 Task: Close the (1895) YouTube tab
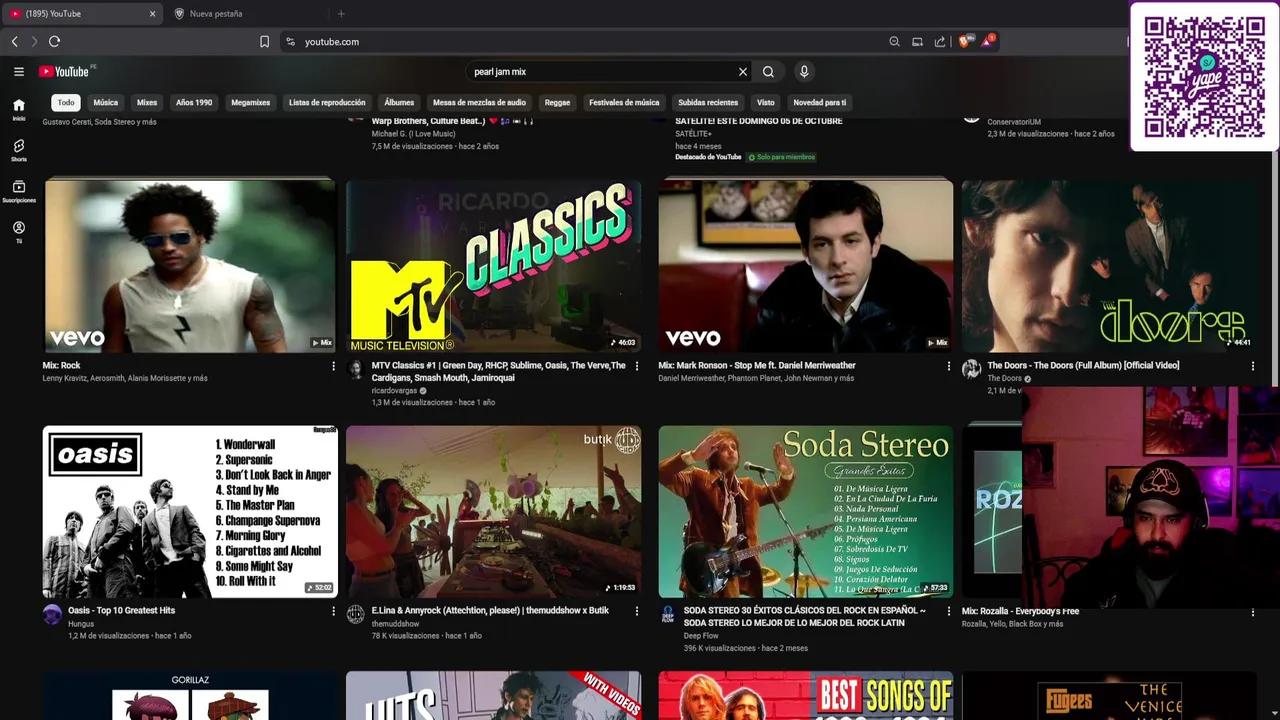[x=153, y=14]
